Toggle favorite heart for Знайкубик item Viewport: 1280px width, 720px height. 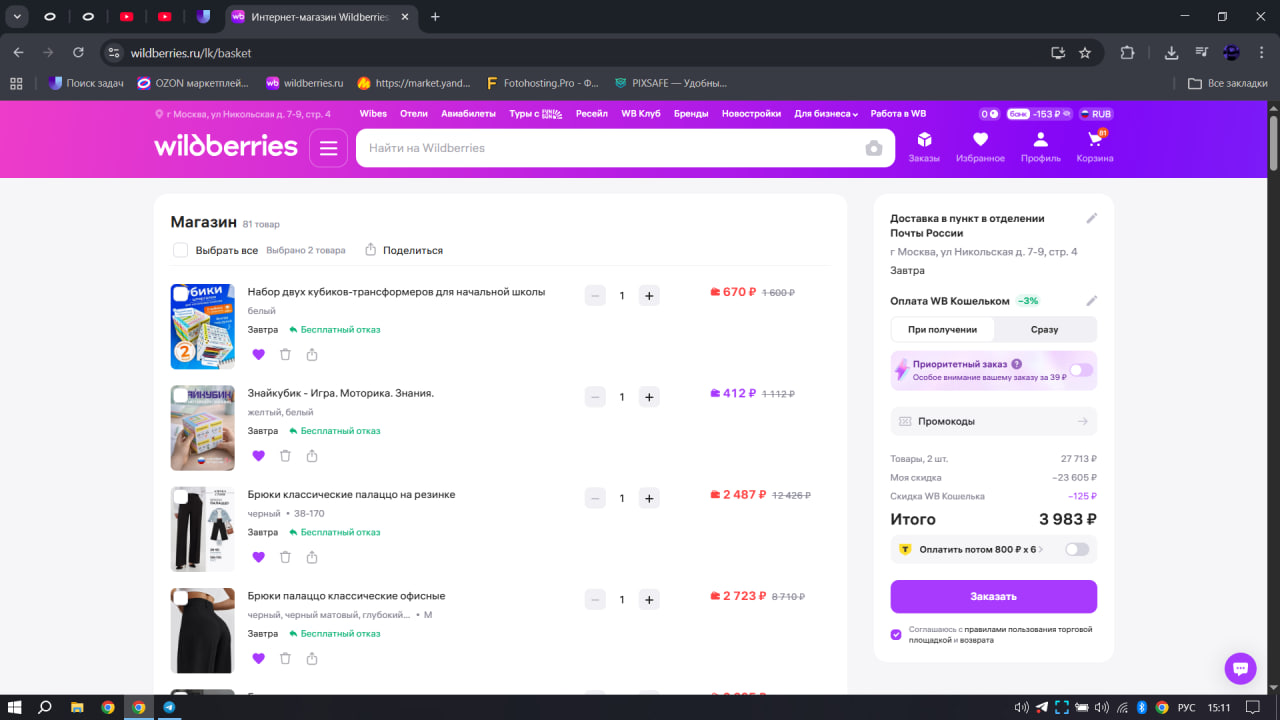pyautogui.click(x=258, y=456)
